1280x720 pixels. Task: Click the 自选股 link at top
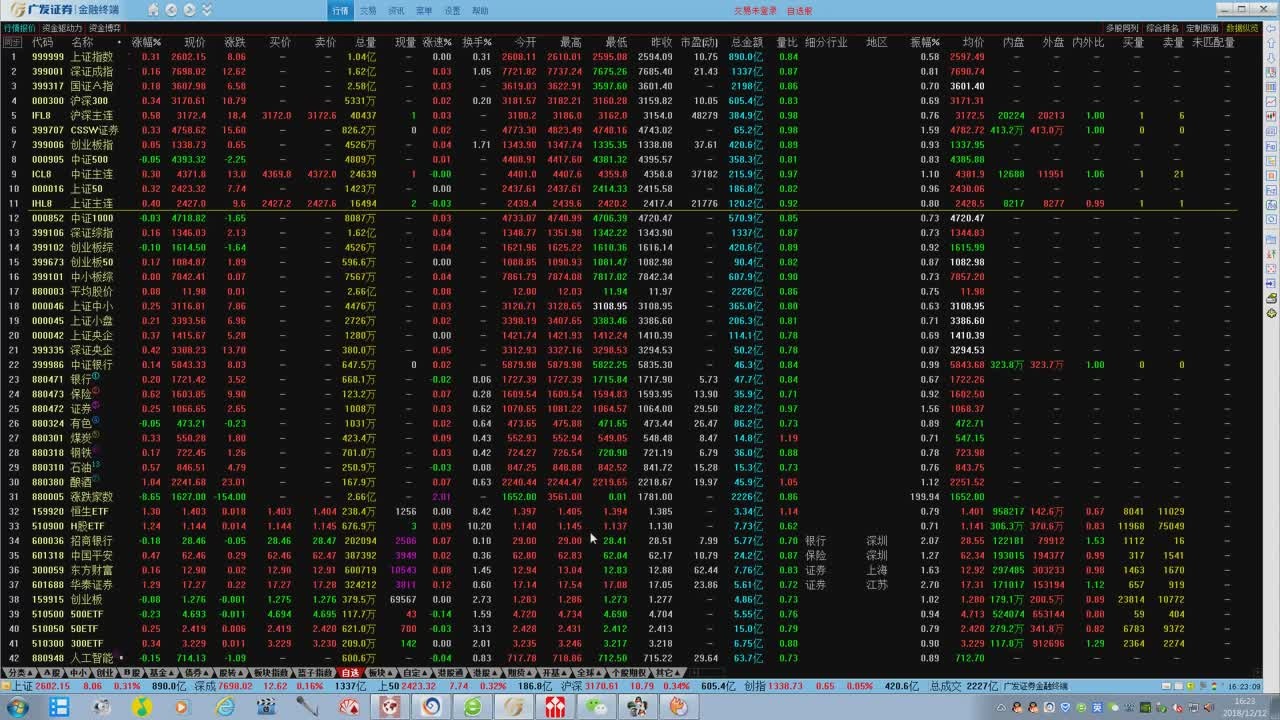pyautogui.click(x=799, y=10)
